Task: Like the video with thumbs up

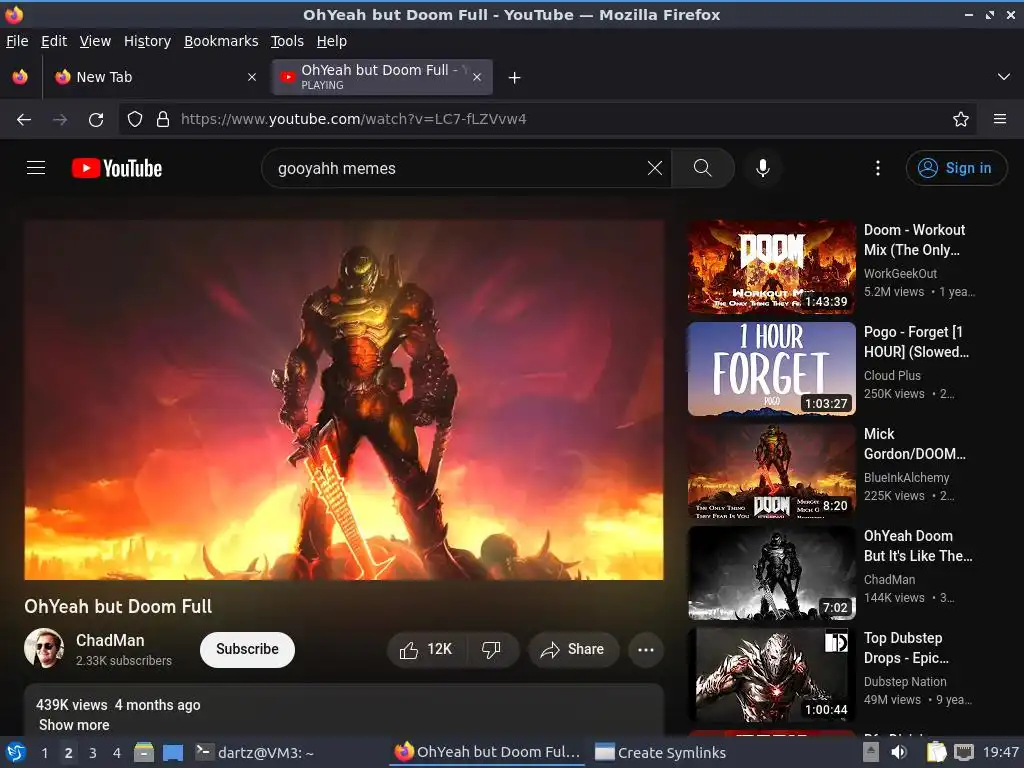Action: pos(426,649)
